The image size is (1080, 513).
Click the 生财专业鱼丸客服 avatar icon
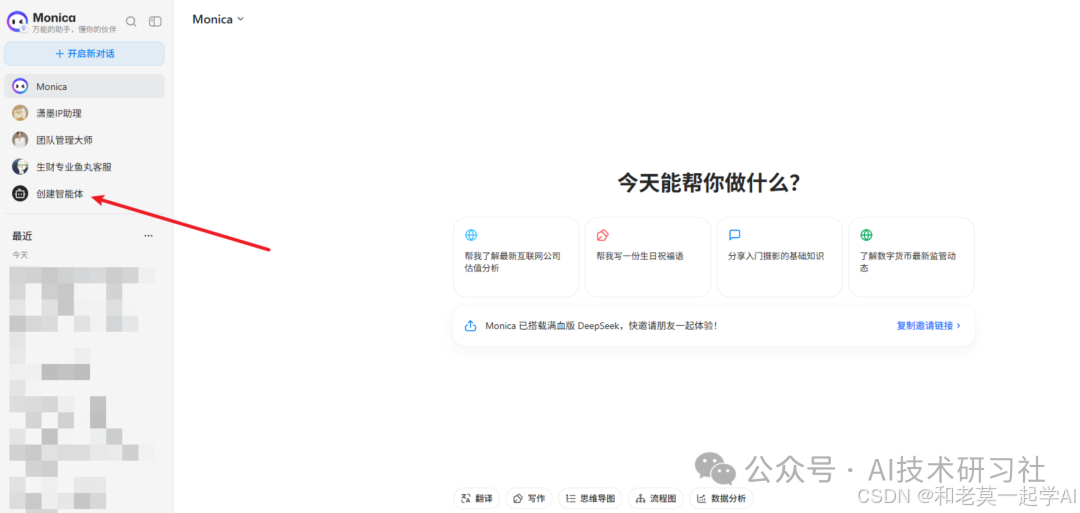[x=20, y=167]
